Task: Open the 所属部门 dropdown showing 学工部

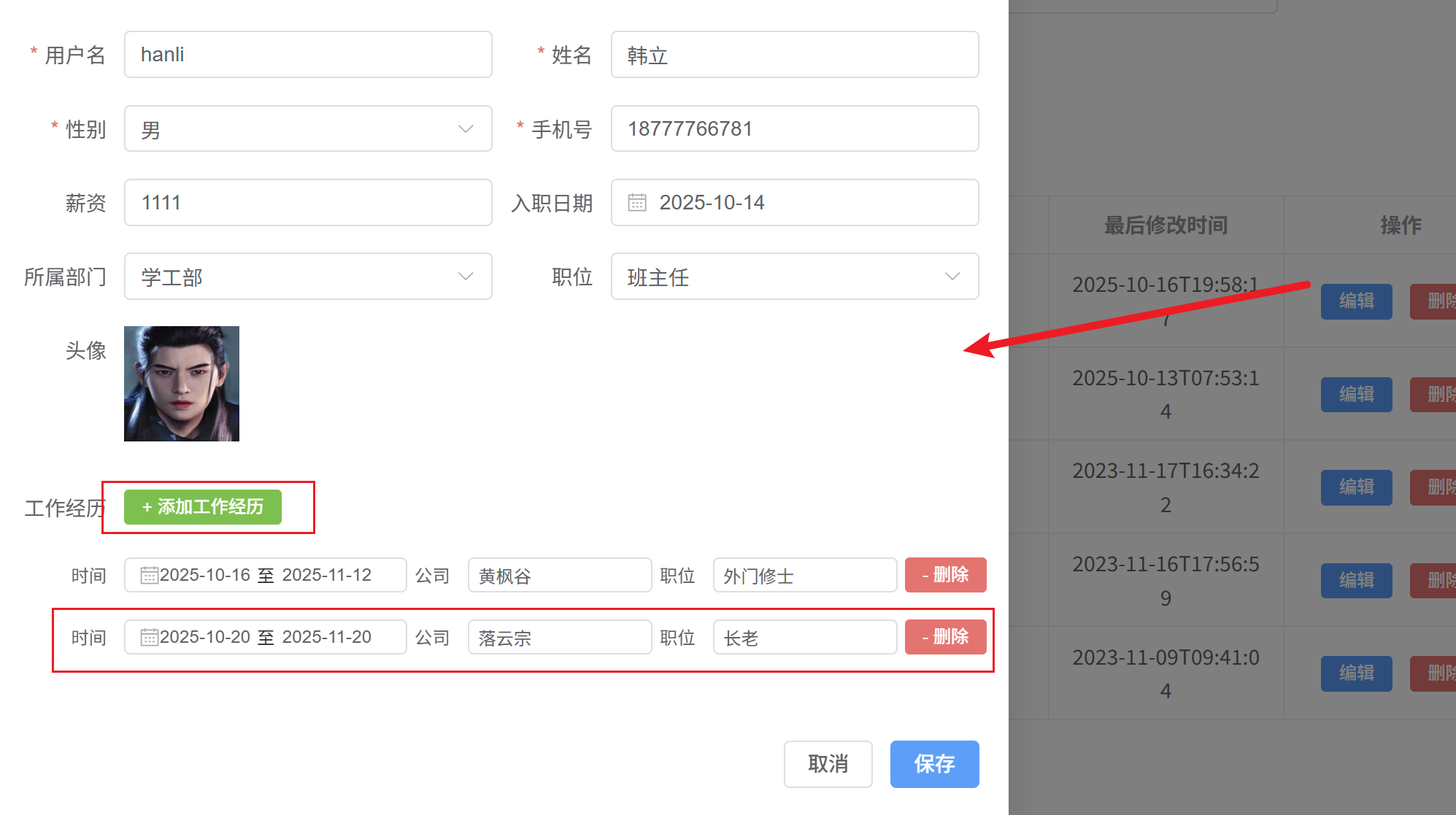Action: click(307, 277)
